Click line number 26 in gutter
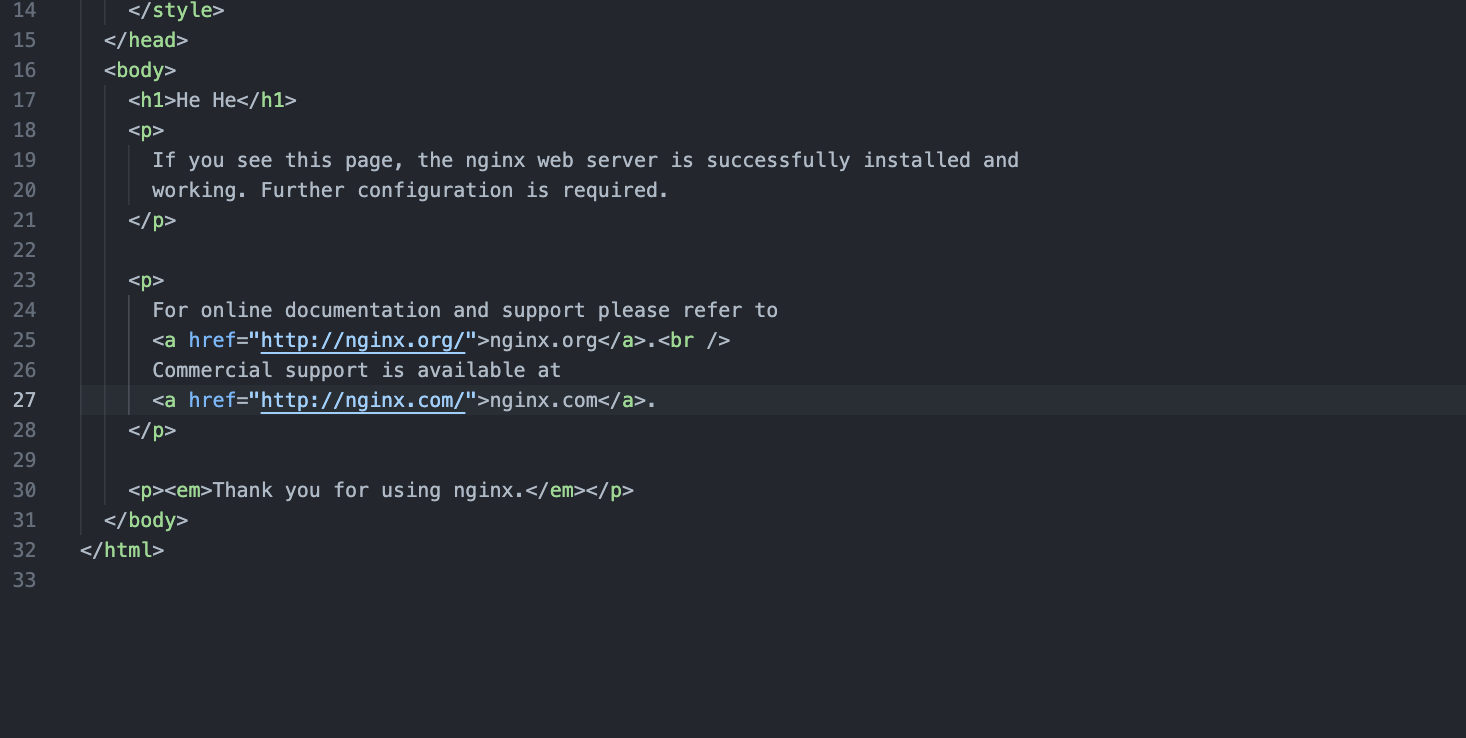 pyautogui.click(x=24, y=370)
